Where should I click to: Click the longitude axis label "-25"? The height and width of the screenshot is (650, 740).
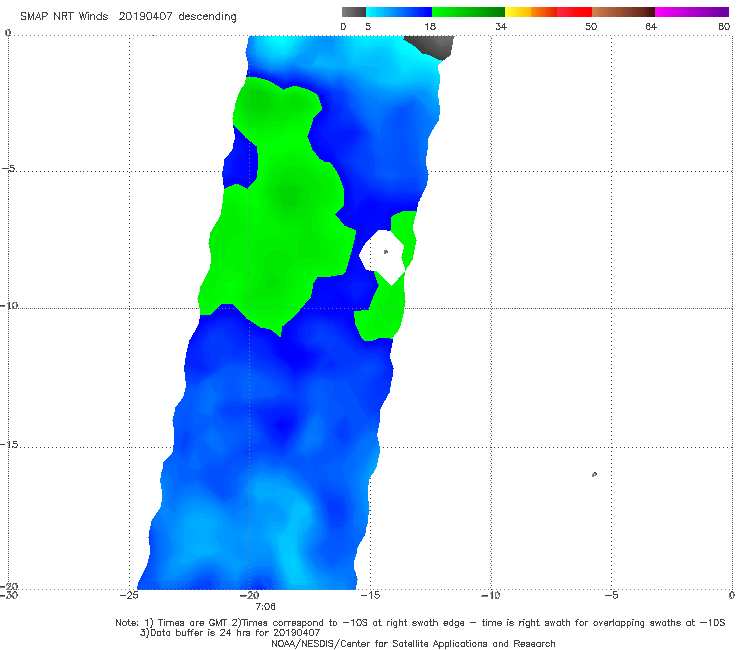tap(129, 595)
